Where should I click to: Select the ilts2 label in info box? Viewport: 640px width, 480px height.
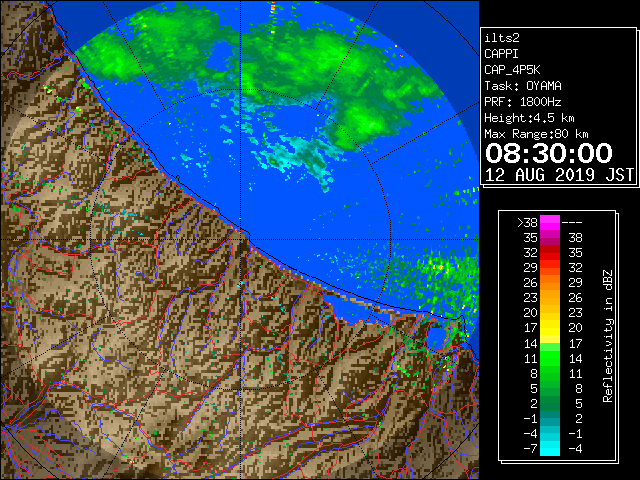[x=502, y=38]
